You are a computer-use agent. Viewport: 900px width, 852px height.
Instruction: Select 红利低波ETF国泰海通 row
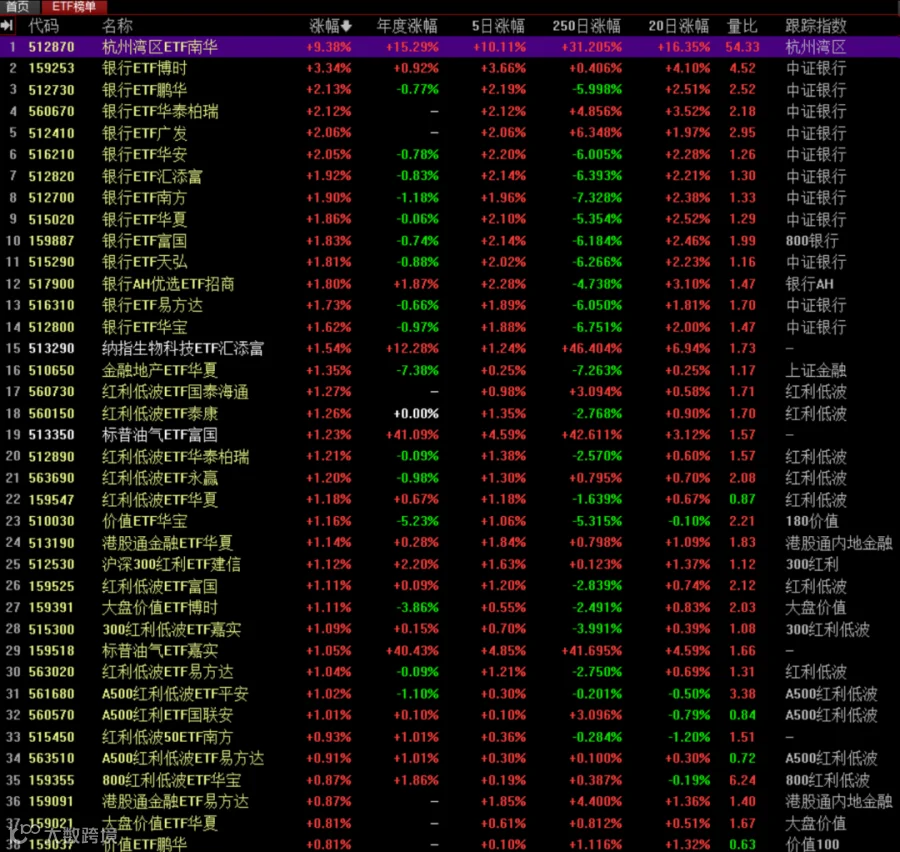(x=450, y=392)
